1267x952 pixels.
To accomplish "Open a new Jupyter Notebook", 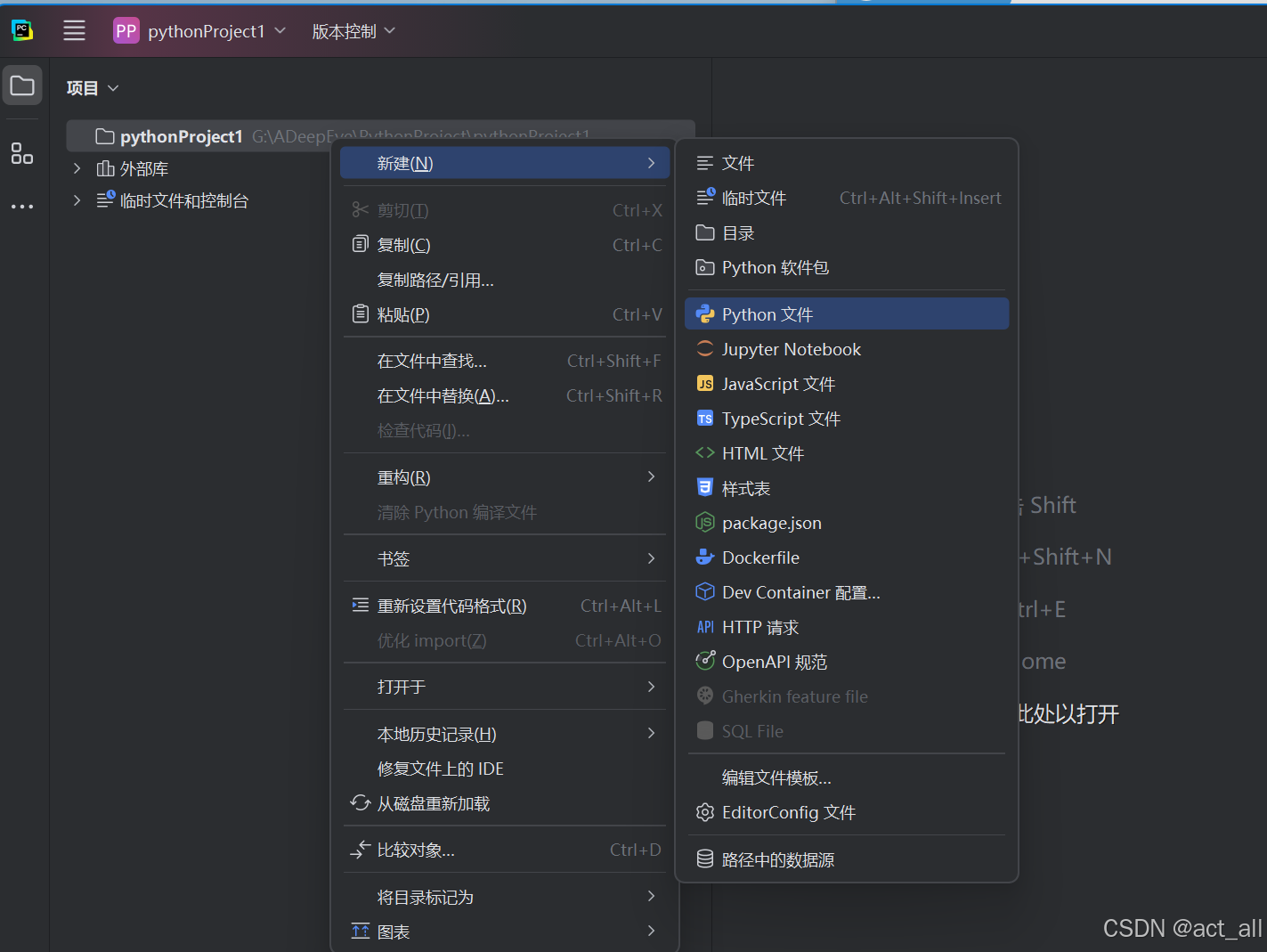I will pos(791,349).
